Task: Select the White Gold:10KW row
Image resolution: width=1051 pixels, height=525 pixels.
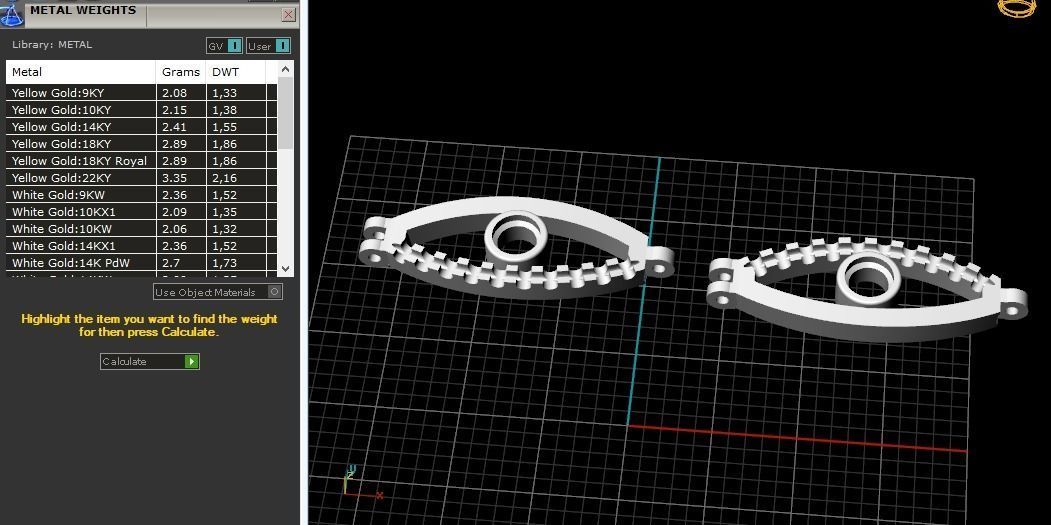Action: [141, 229]
